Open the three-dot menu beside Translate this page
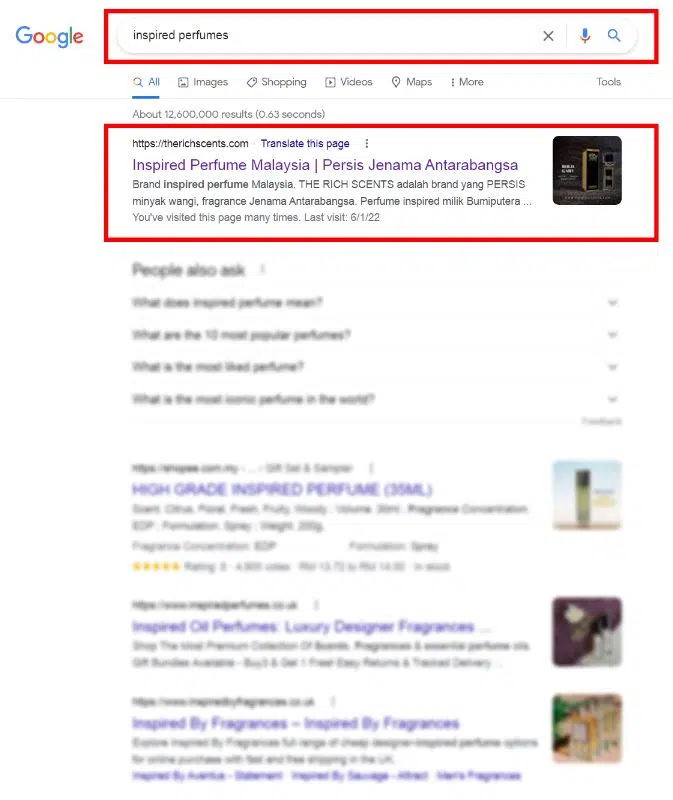This screenshot has width=673, height=800. coord(366,144)
